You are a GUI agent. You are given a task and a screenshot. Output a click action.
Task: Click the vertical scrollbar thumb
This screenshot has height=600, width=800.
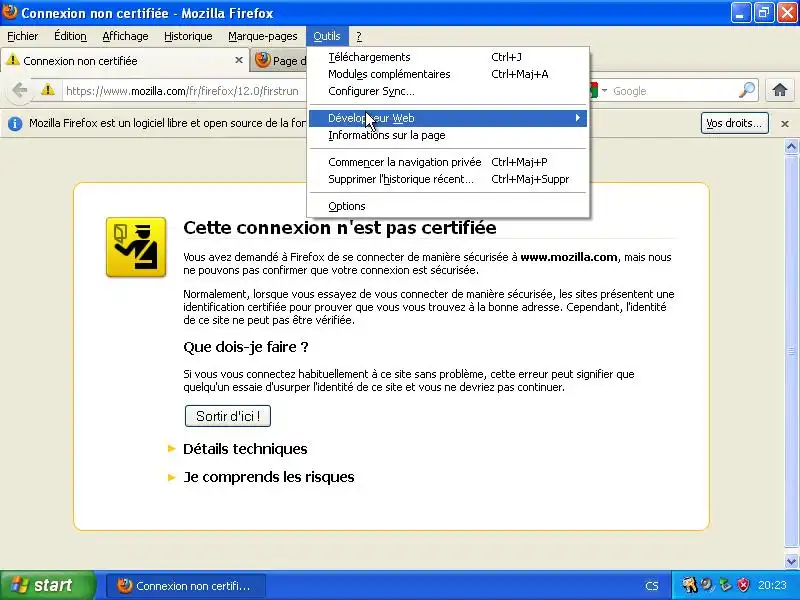coord(791,351)
